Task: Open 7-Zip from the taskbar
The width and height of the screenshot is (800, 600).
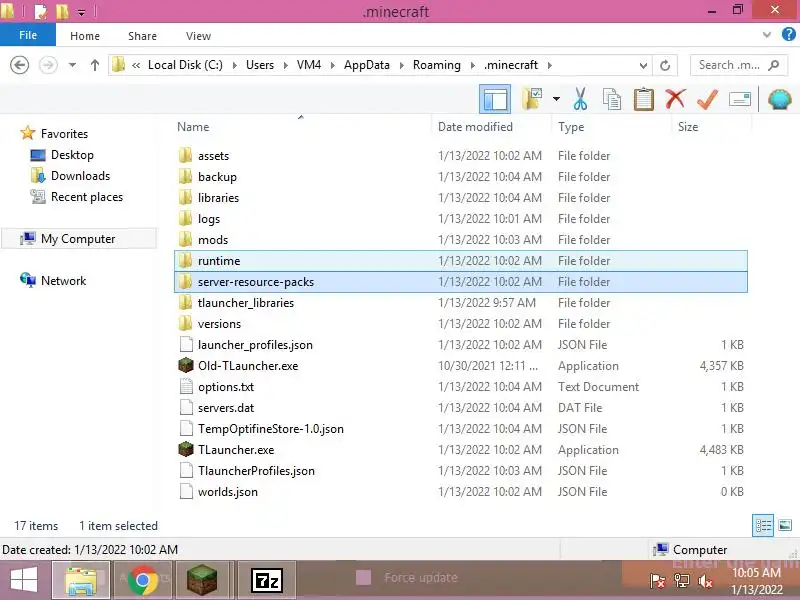Action: (x=266, y=580)
